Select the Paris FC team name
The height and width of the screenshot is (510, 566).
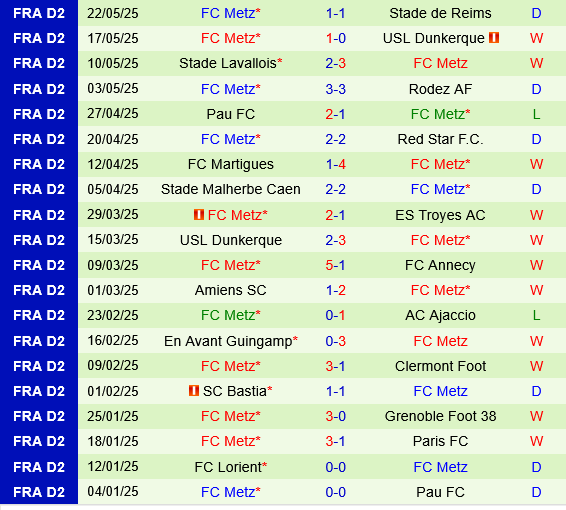tap(440, 441)
